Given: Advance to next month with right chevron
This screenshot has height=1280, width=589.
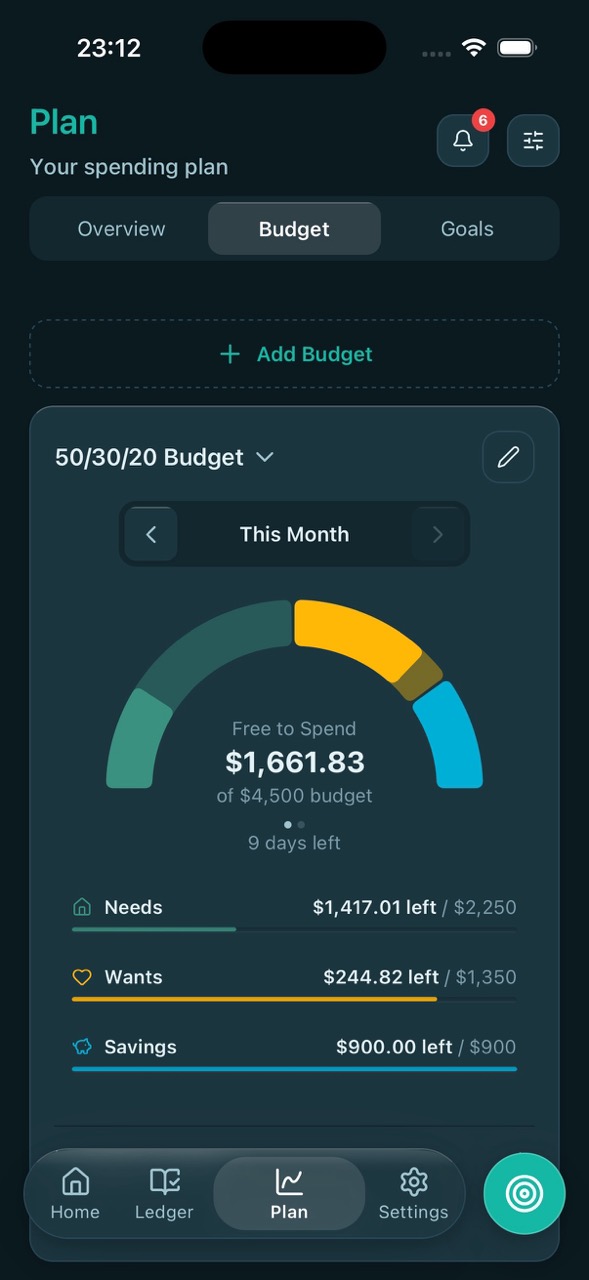Looking at the screenshot, I should 437,534.
